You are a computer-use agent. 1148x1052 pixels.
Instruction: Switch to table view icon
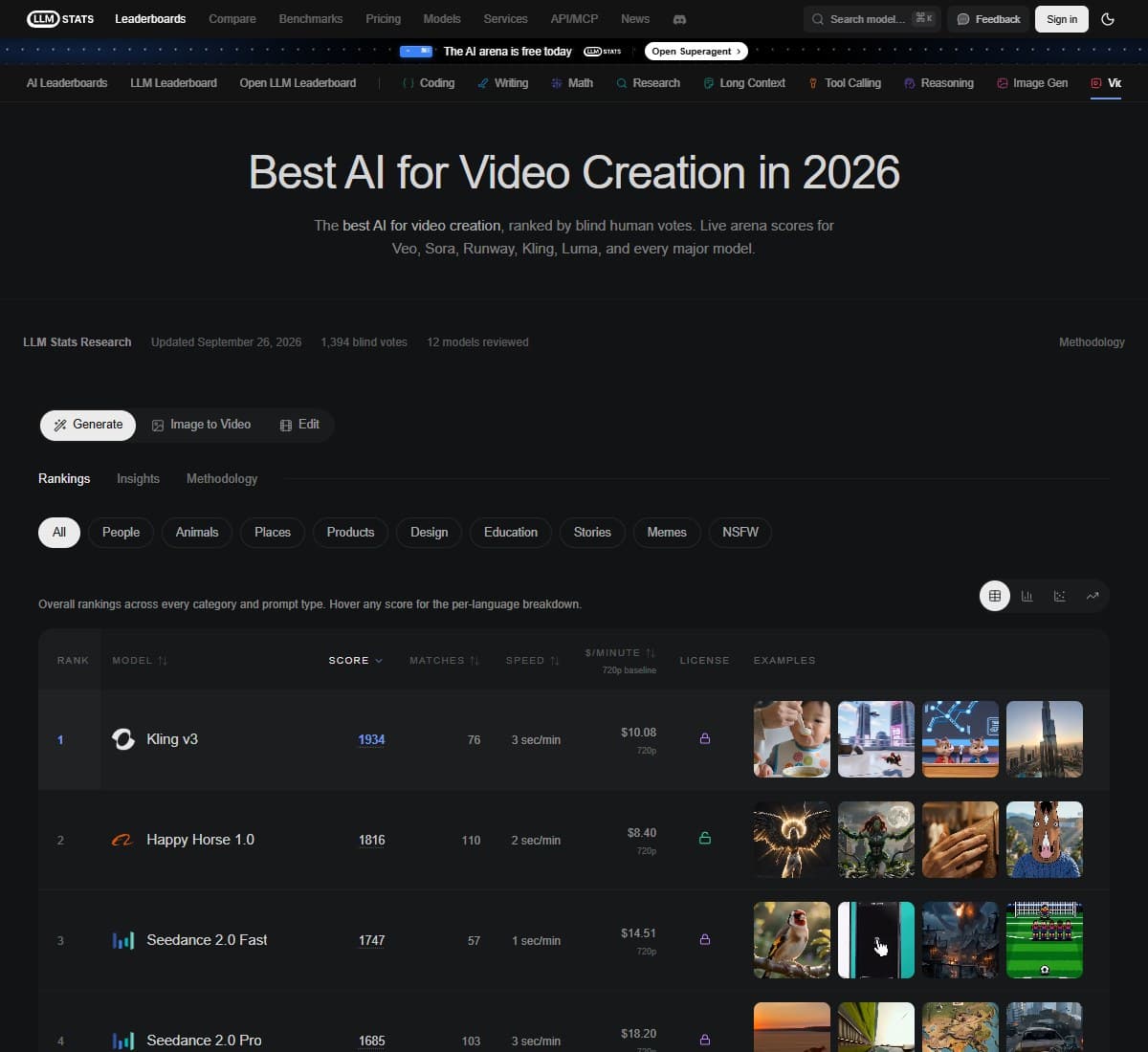pos(995,596)
